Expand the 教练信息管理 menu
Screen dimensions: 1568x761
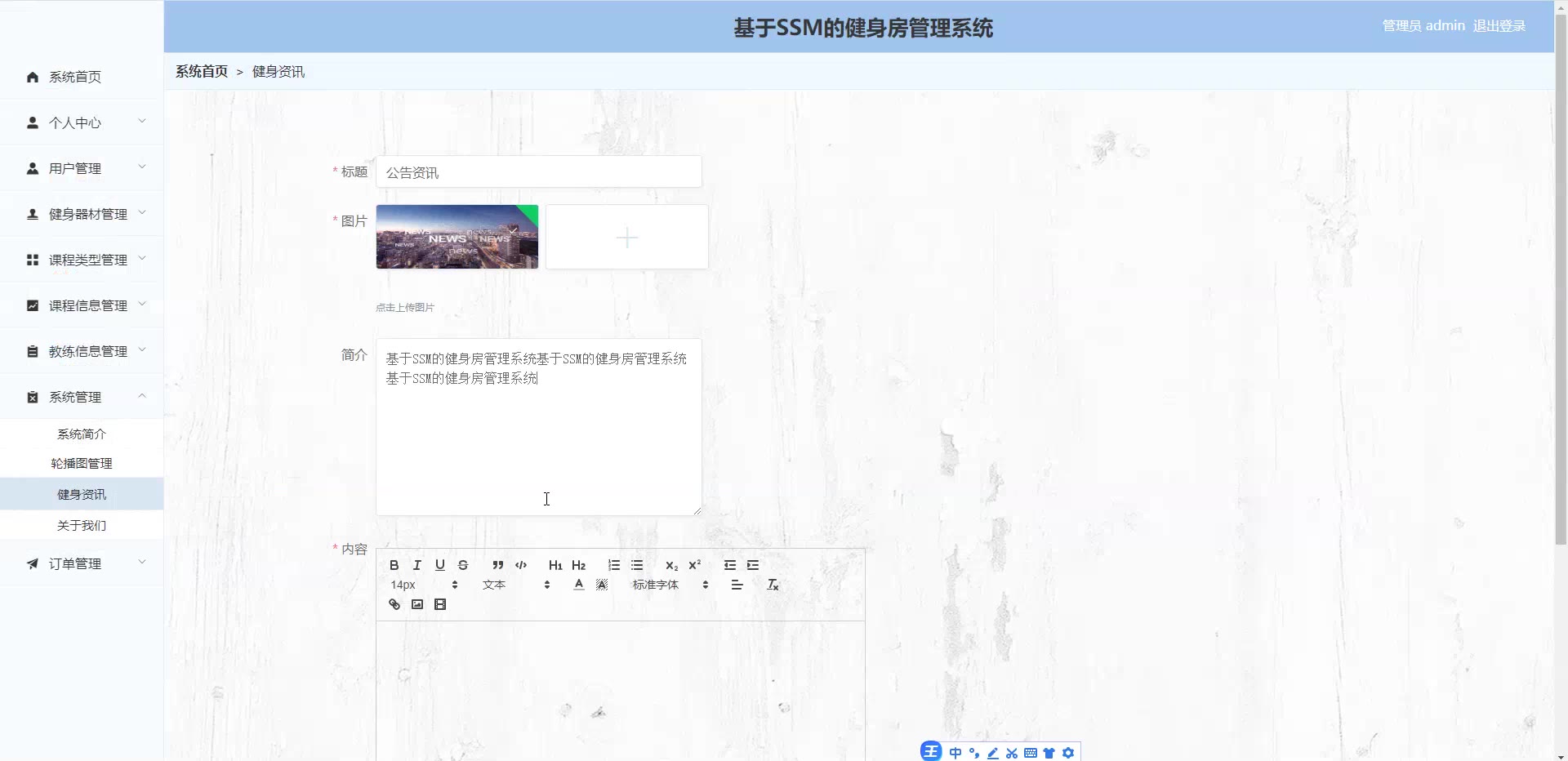(82, 351)
